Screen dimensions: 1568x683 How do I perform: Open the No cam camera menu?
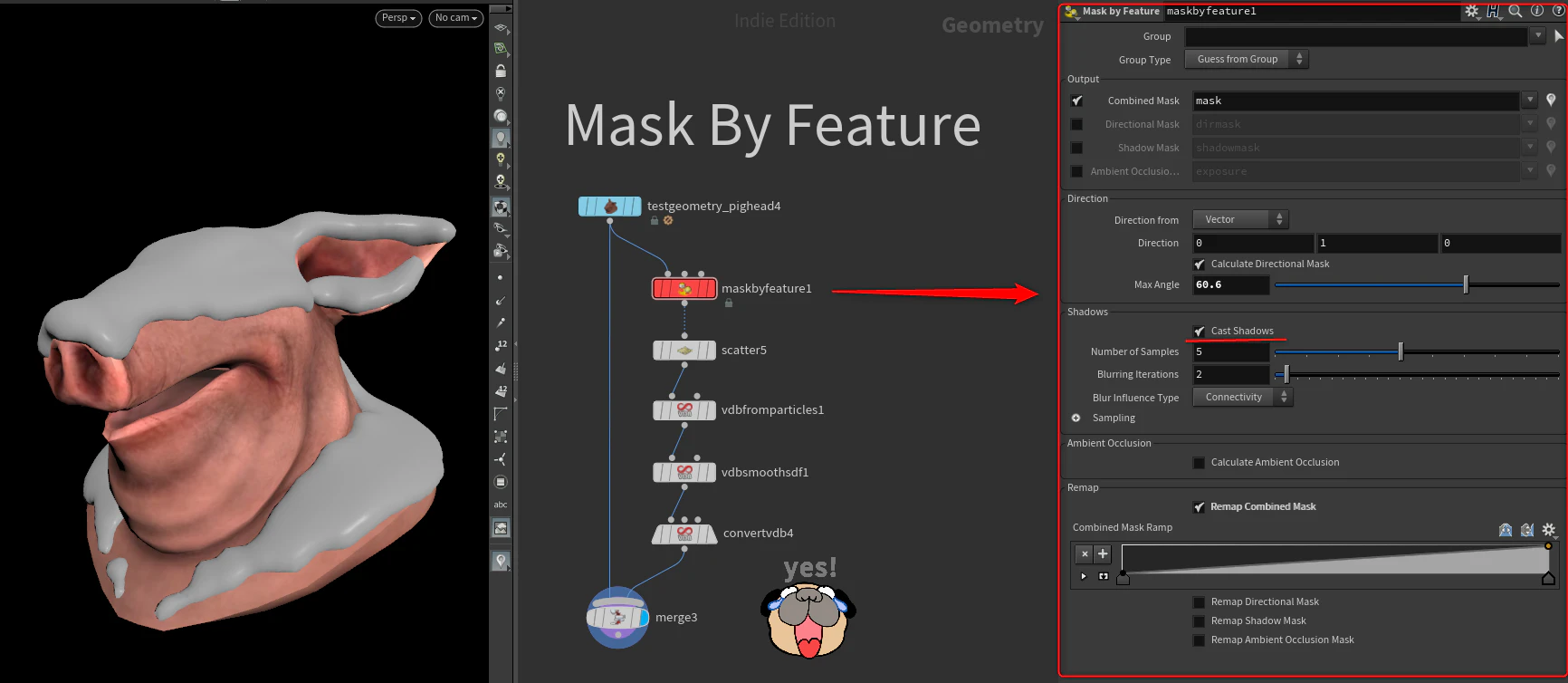[x=455, y=18]
